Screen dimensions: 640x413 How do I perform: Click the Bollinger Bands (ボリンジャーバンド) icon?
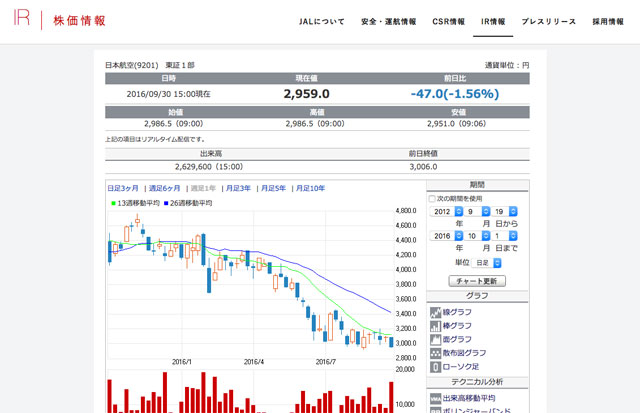[x=436, y=410]
